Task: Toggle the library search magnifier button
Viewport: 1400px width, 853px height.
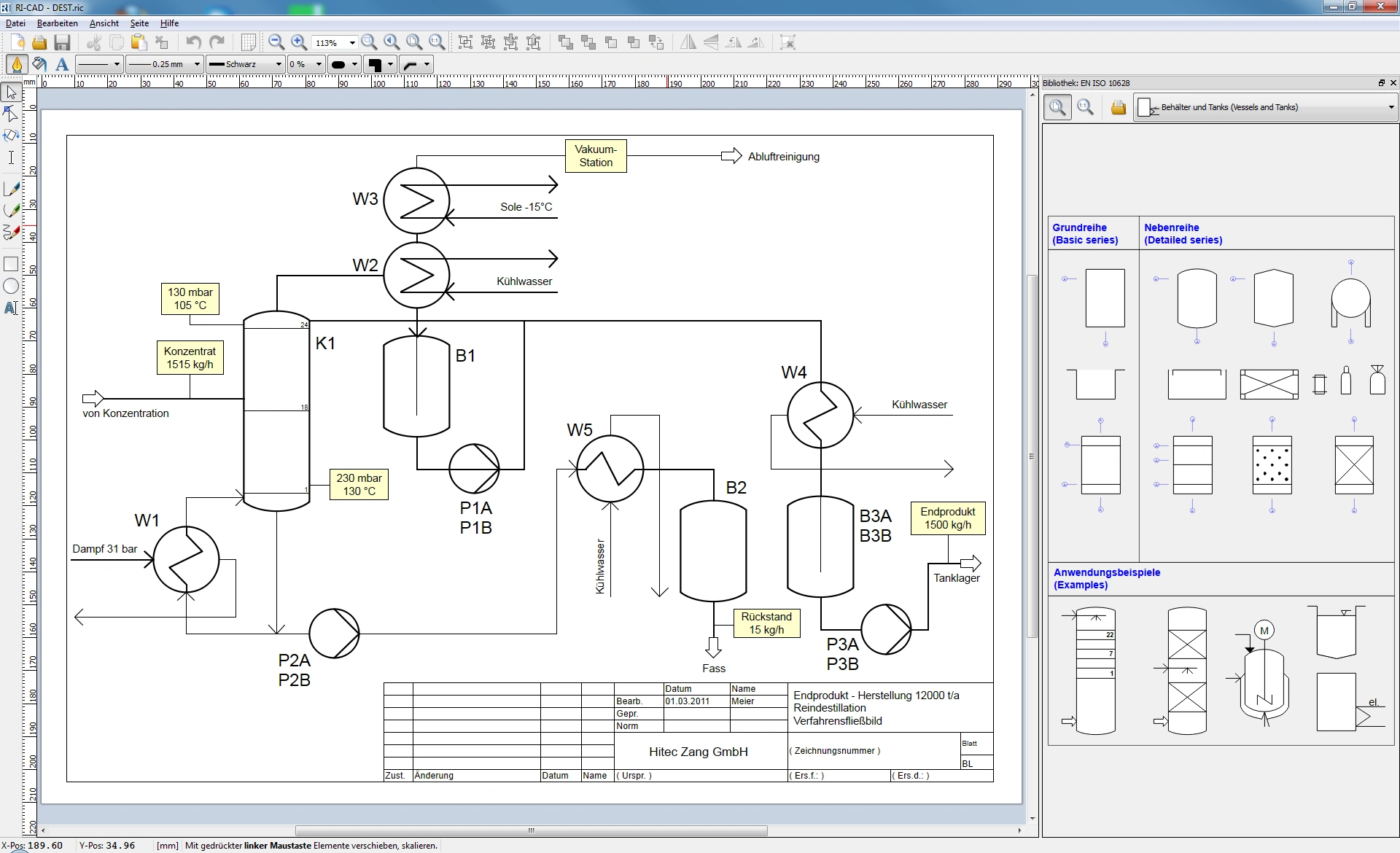Action: 1057,108
